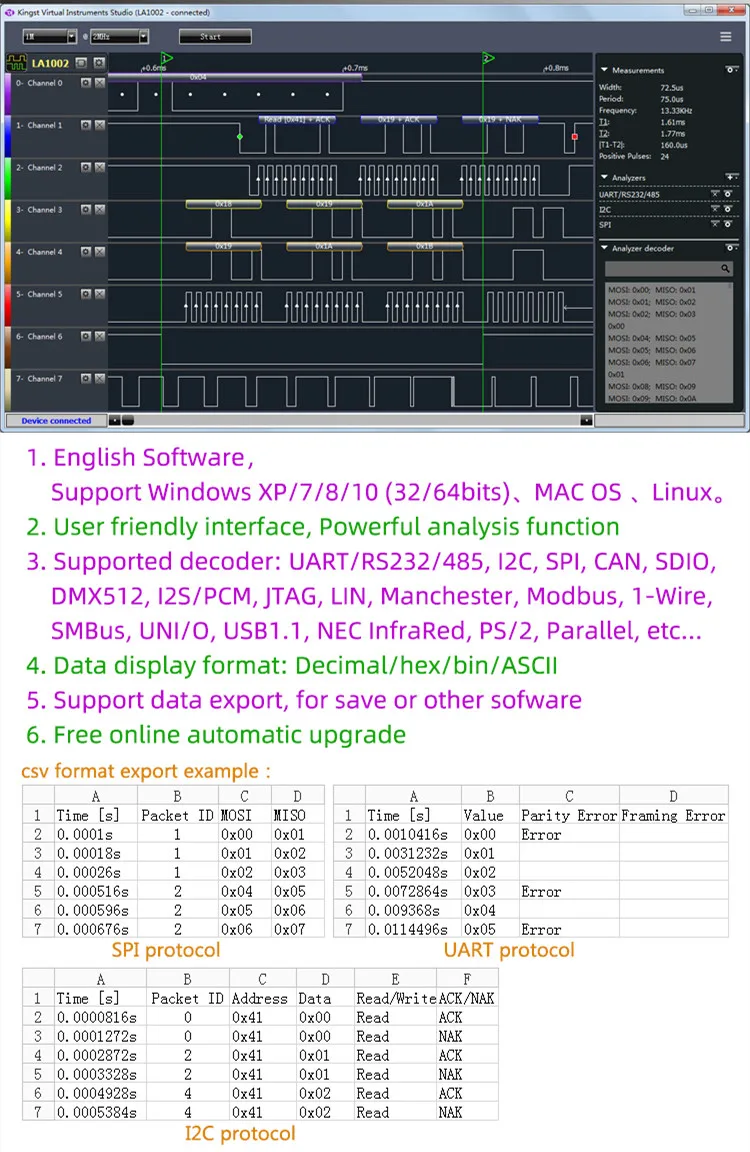Image resolution: width=750 pixels, height=1152 pixels.
Task: Remove Channel 1 with its X icon
Action: (x=99, y=125)
